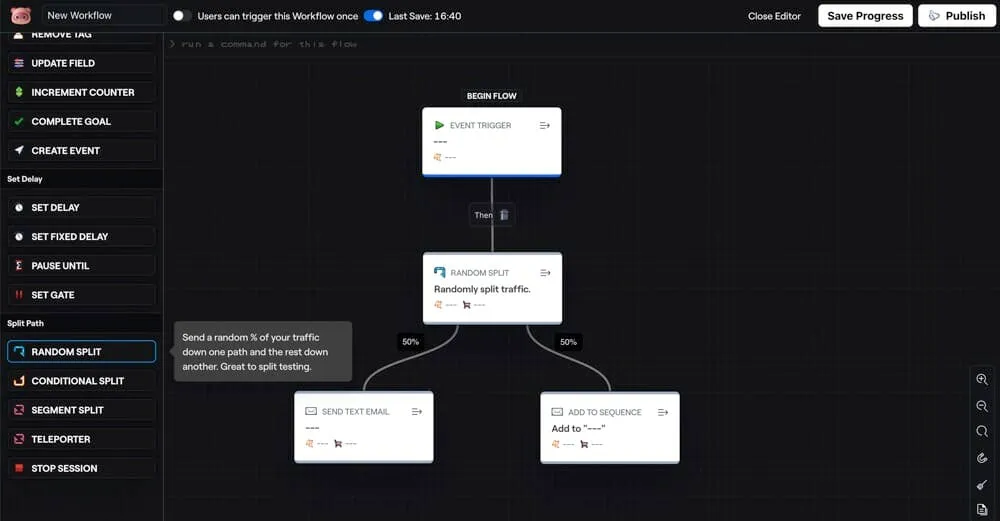Click the document icon in bottom-right toolbar
The height and width of the screenshot is (521, 1000).
(982, 510)
